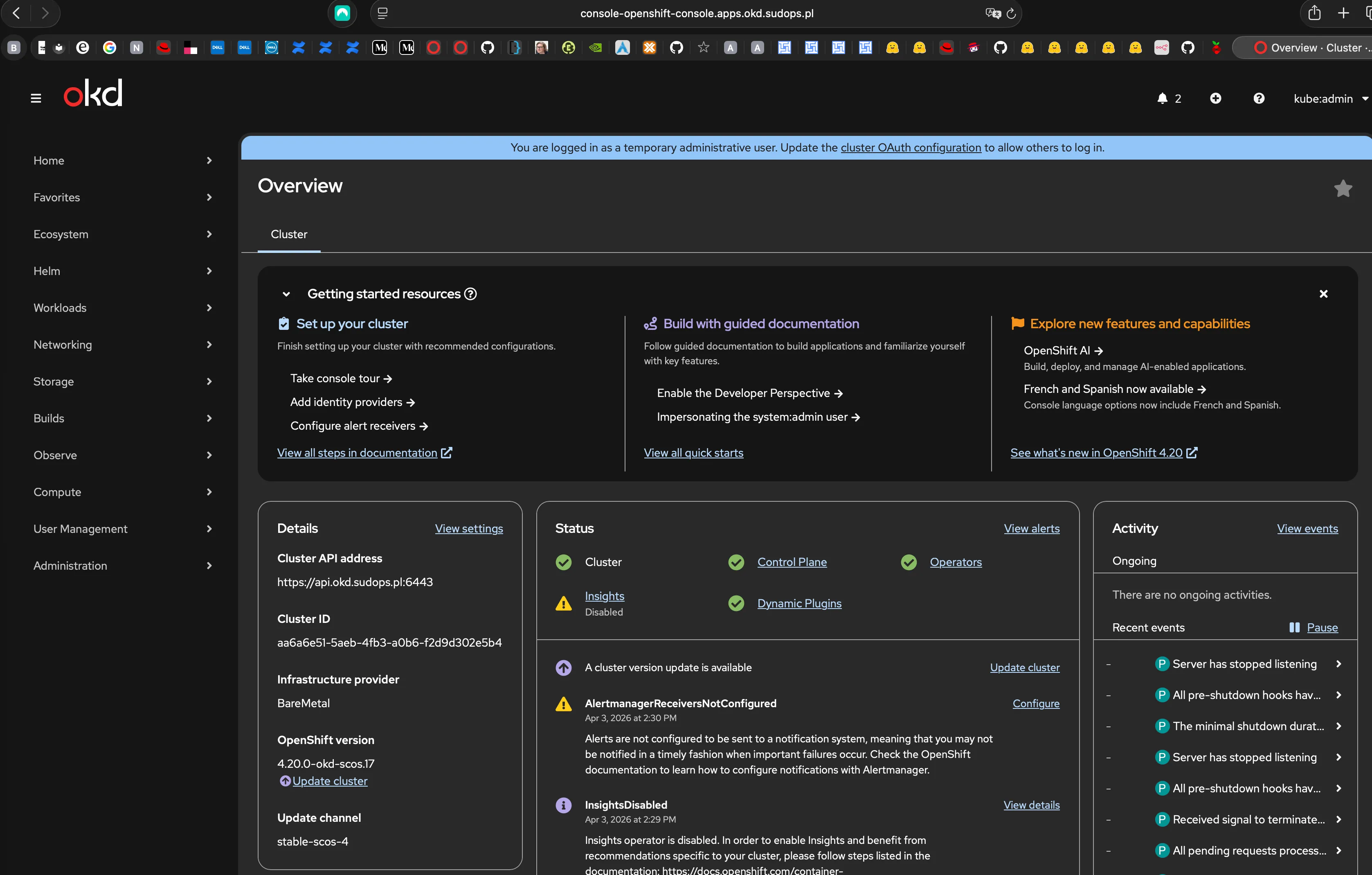This screenshot has width=1372, height=875.
Task: Click the page reader icon in address bar
Action: click(x=383, y=13)
